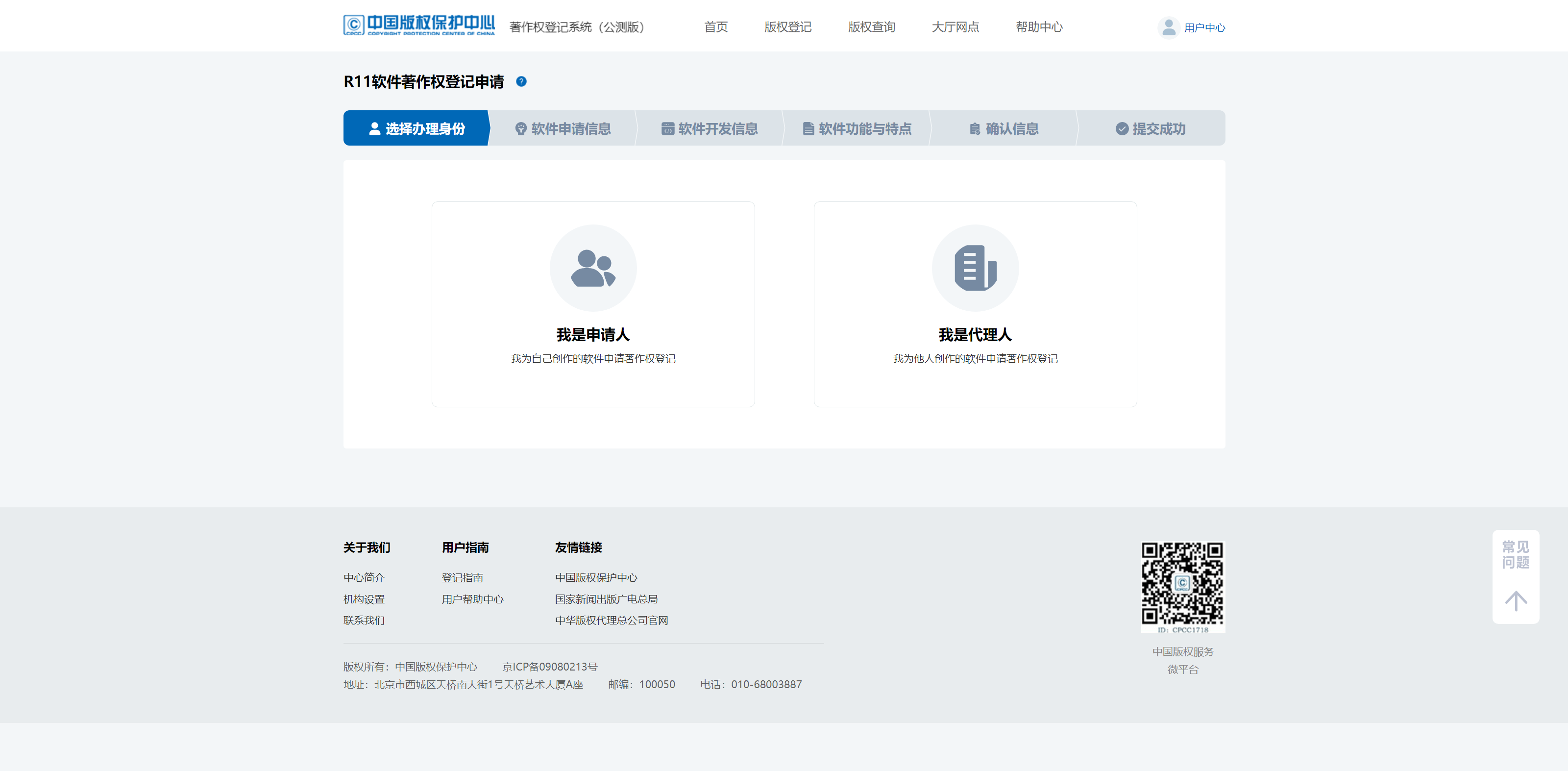Click the 版权所有：中国版权保护中心 text
Viewport: 1568px width, 771px height.
tap(410, 666)
